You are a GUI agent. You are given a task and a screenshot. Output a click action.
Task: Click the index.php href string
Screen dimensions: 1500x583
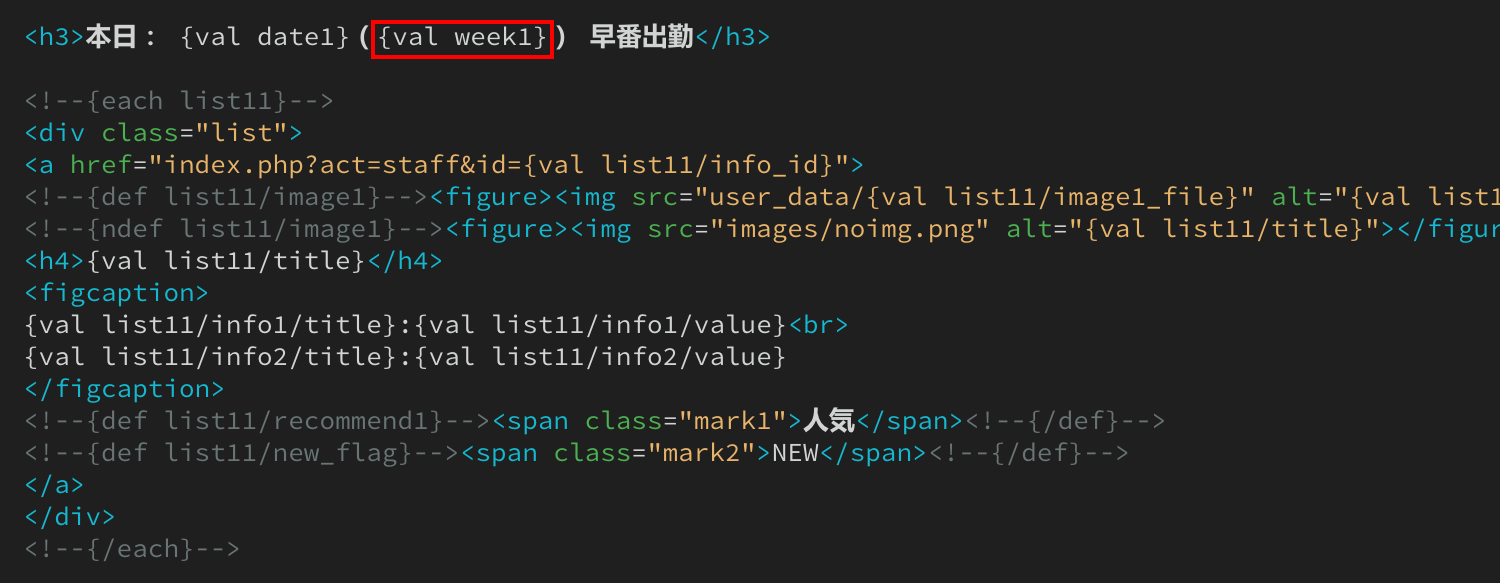tap(499, 165)
